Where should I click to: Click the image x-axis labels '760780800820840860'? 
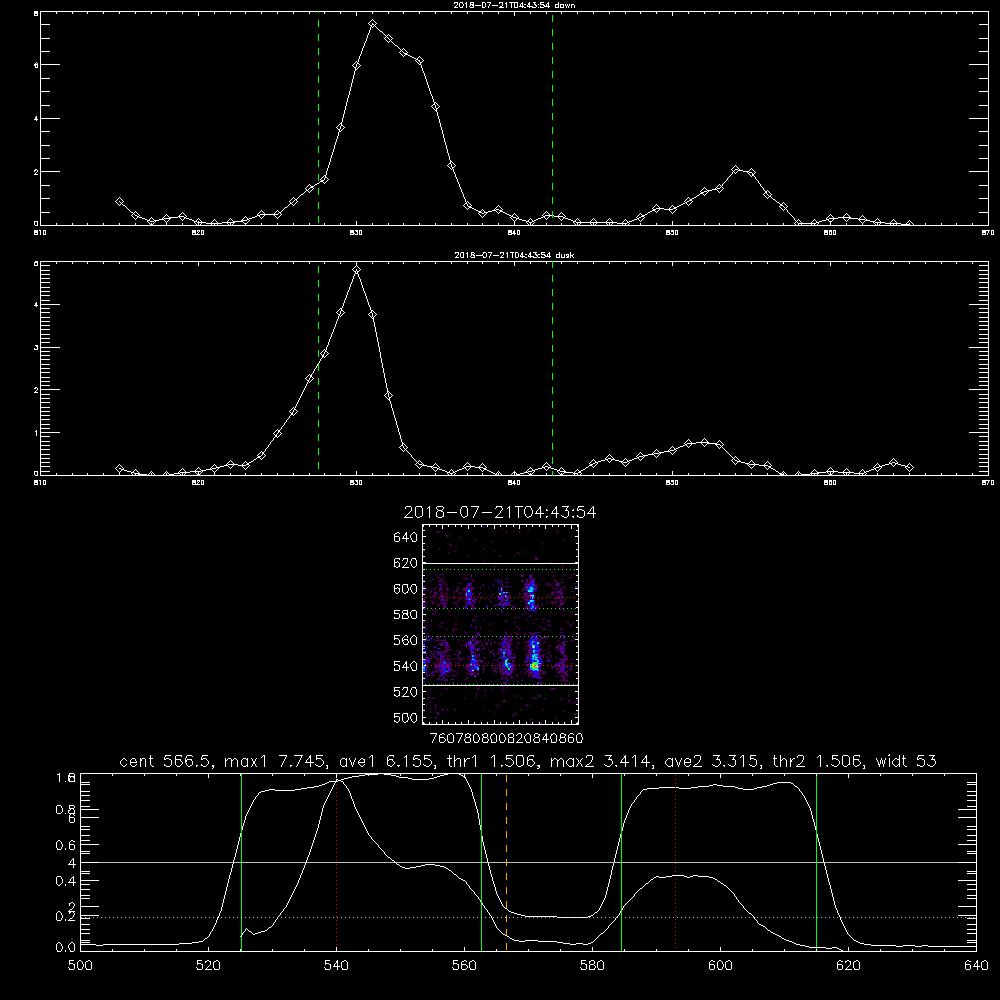pyautogui.click(x=506, y=738)
